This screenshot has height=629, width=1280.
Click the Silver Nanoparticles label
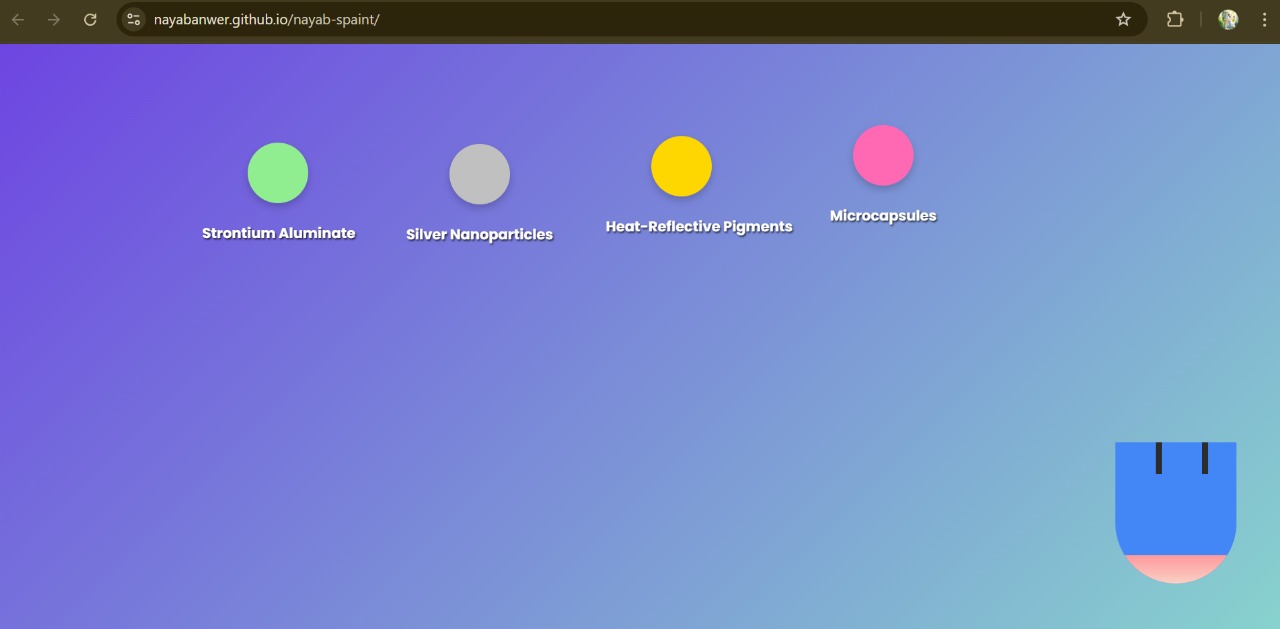pos(480,235)
